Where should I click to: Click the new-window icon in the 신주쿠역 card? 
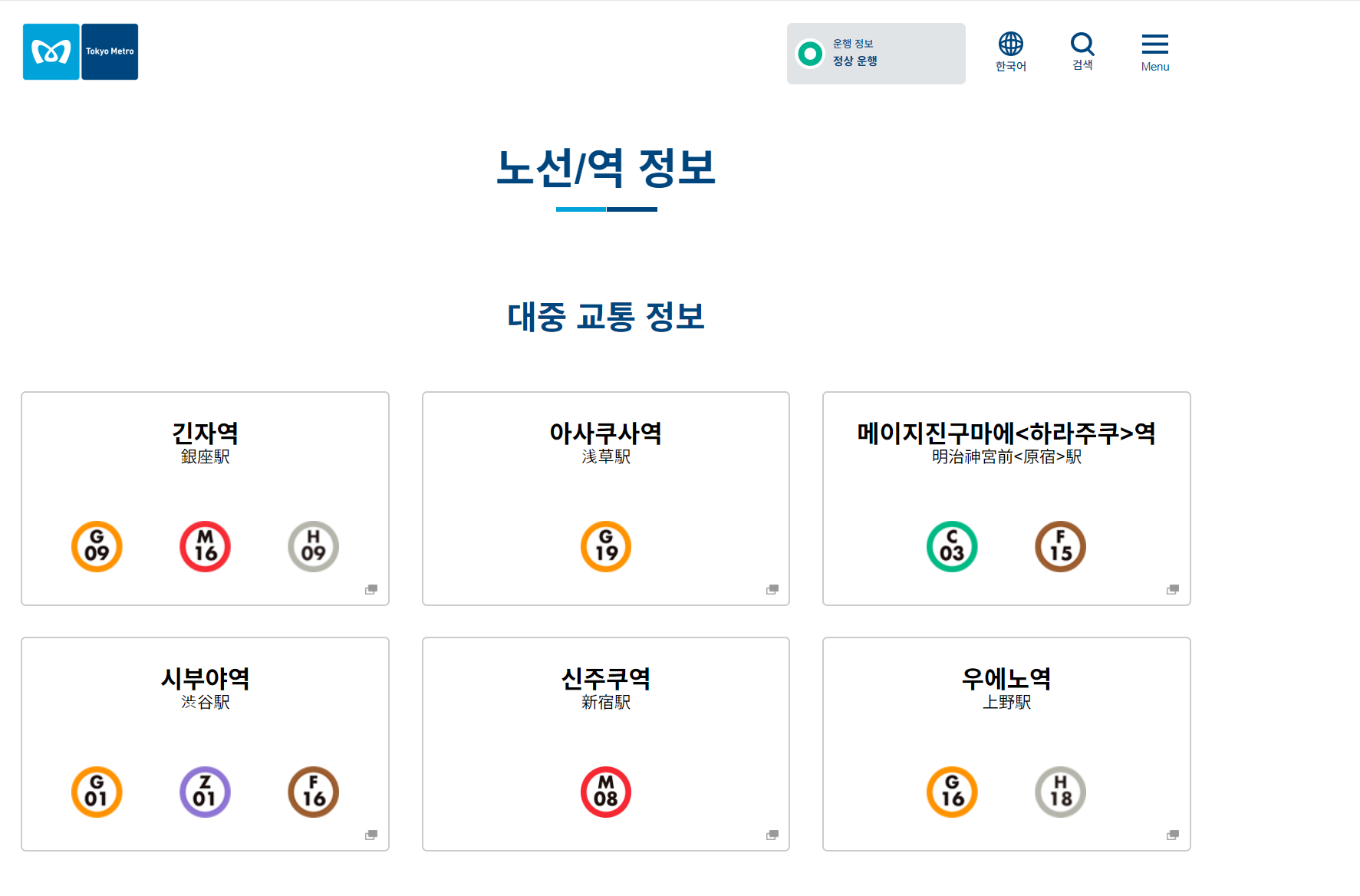click(772, 835)
